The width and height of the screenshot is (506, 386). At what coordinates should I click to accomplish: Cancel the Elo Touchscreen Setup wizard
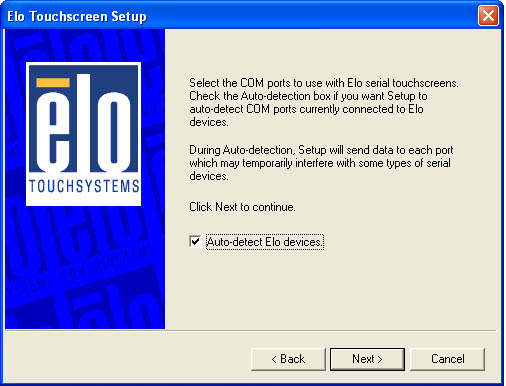tap(447, 359)
